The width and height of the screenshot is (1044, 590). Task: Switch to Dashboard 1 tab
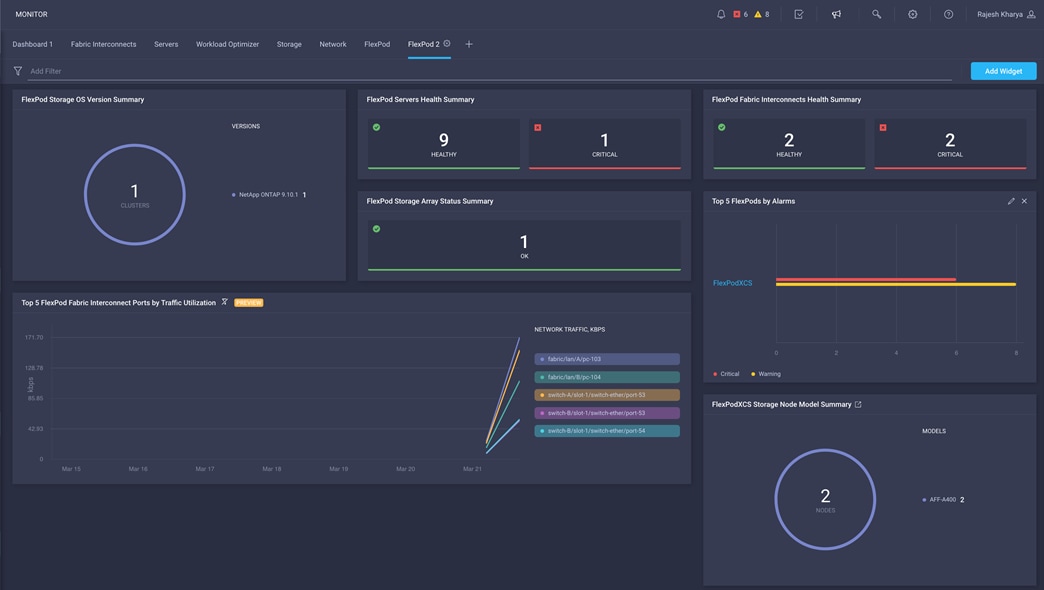tap(33, 45)
